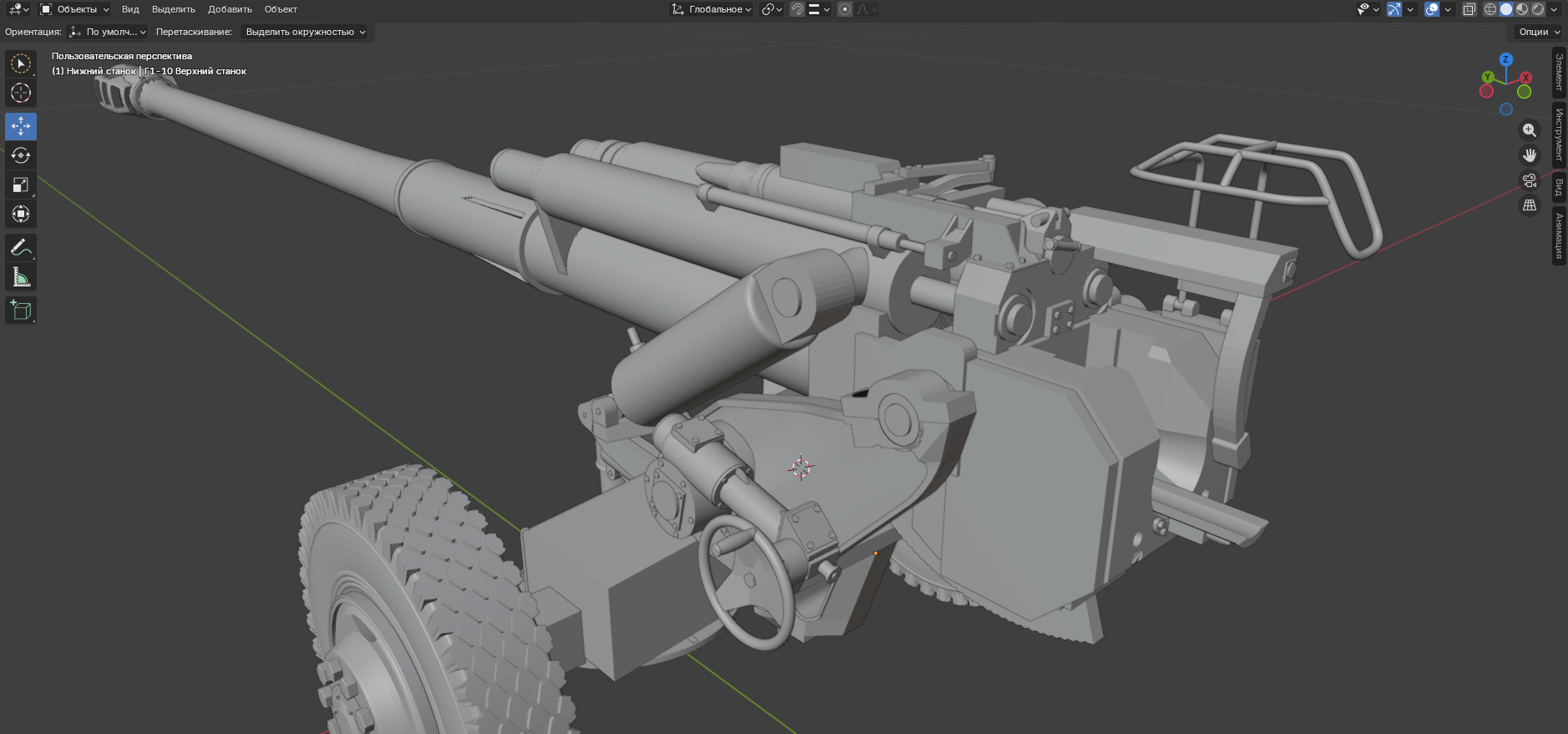The width and height of the screenshot is (1568, 734).
Task: Expand gizmo options dropdown arrow
Action: pyautogui.click(x=1409, y=9)
